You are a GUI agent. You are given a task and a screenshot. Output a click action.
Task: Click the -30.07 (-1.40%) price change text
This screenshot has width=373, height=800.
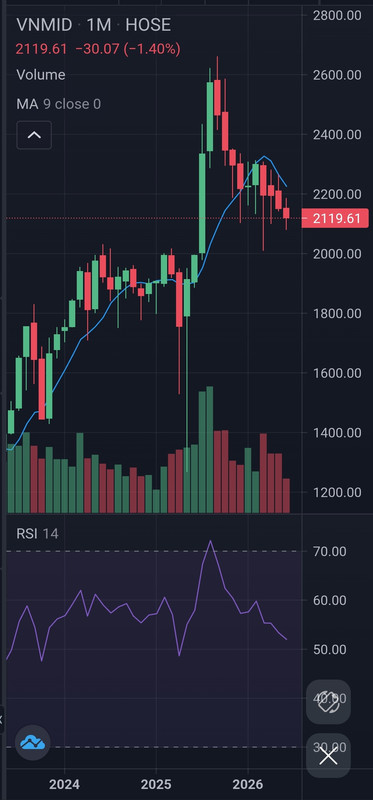[x=128, y=49]
